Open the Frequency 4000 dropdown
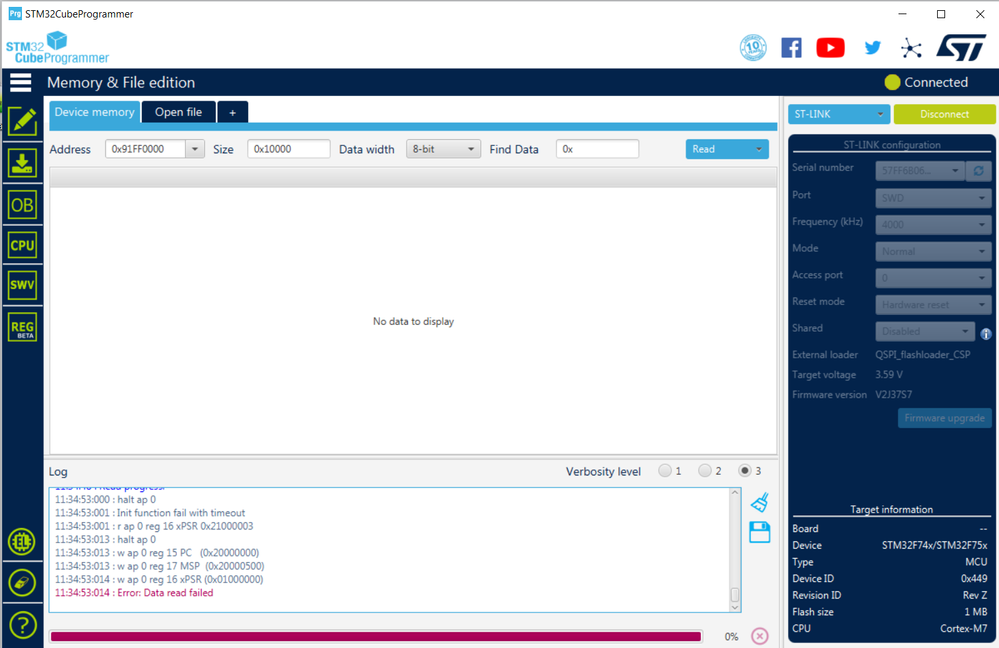 point(933,225)
